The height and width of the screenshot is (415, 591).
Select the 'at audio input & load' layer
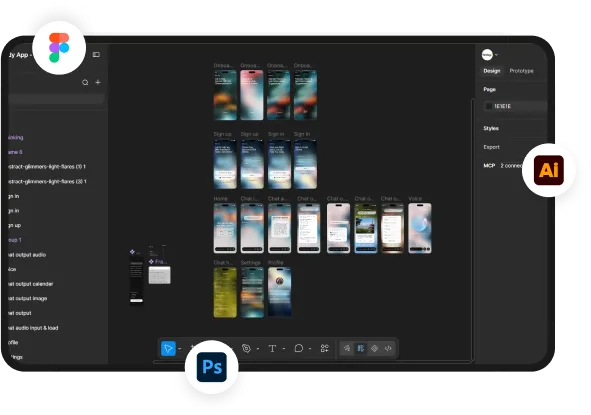pos(33,328)
